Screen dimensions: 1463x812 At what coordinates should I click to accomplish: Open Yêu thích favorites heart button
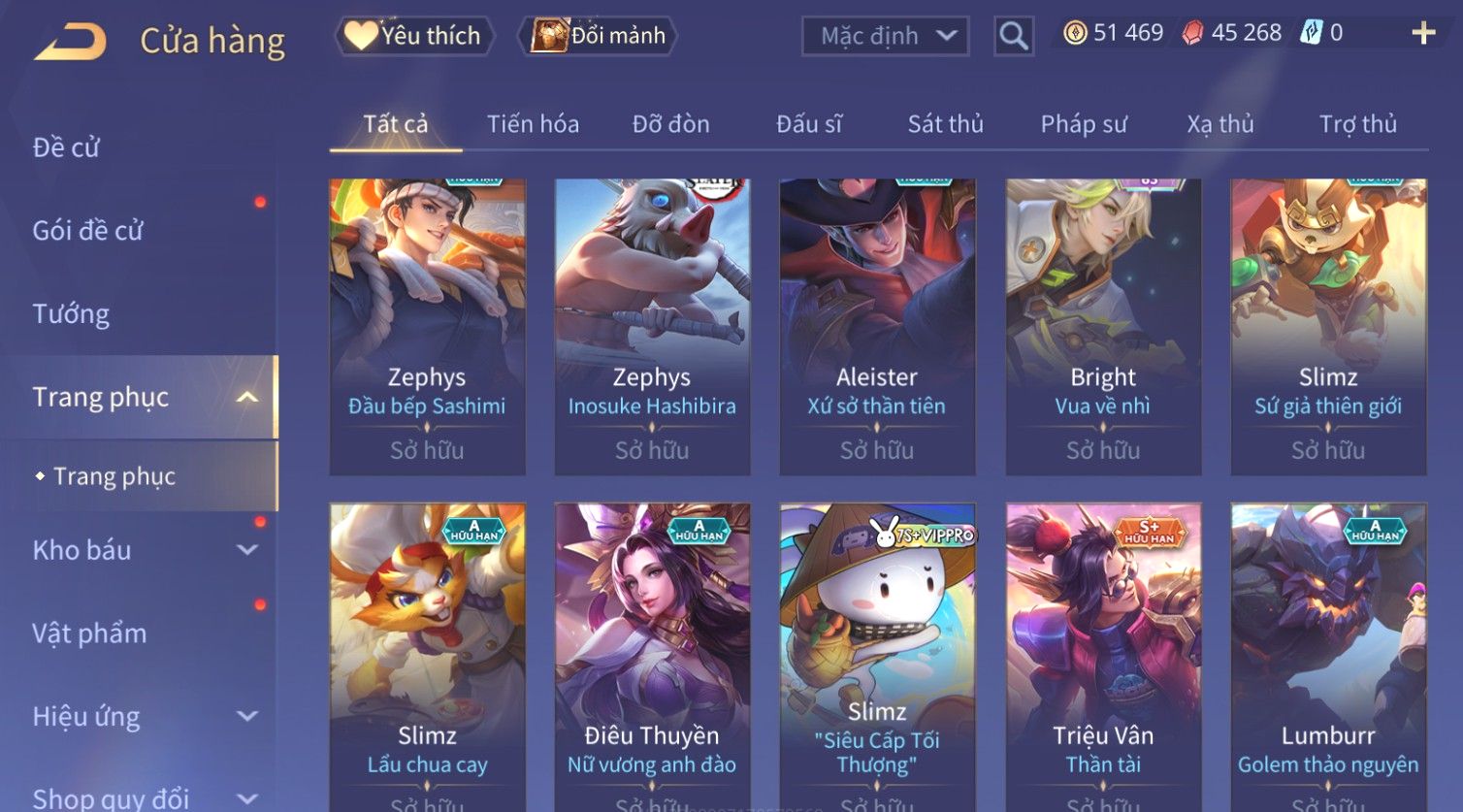[414, 36]
